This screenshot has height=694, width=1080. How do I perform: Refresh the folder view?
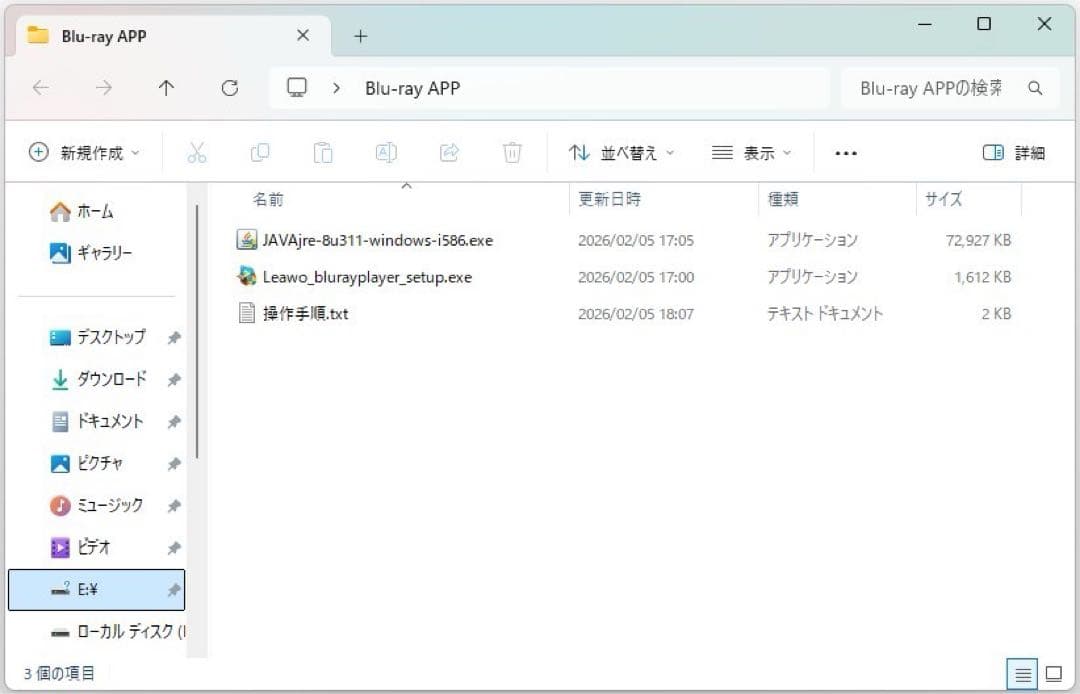coord(229,87)
